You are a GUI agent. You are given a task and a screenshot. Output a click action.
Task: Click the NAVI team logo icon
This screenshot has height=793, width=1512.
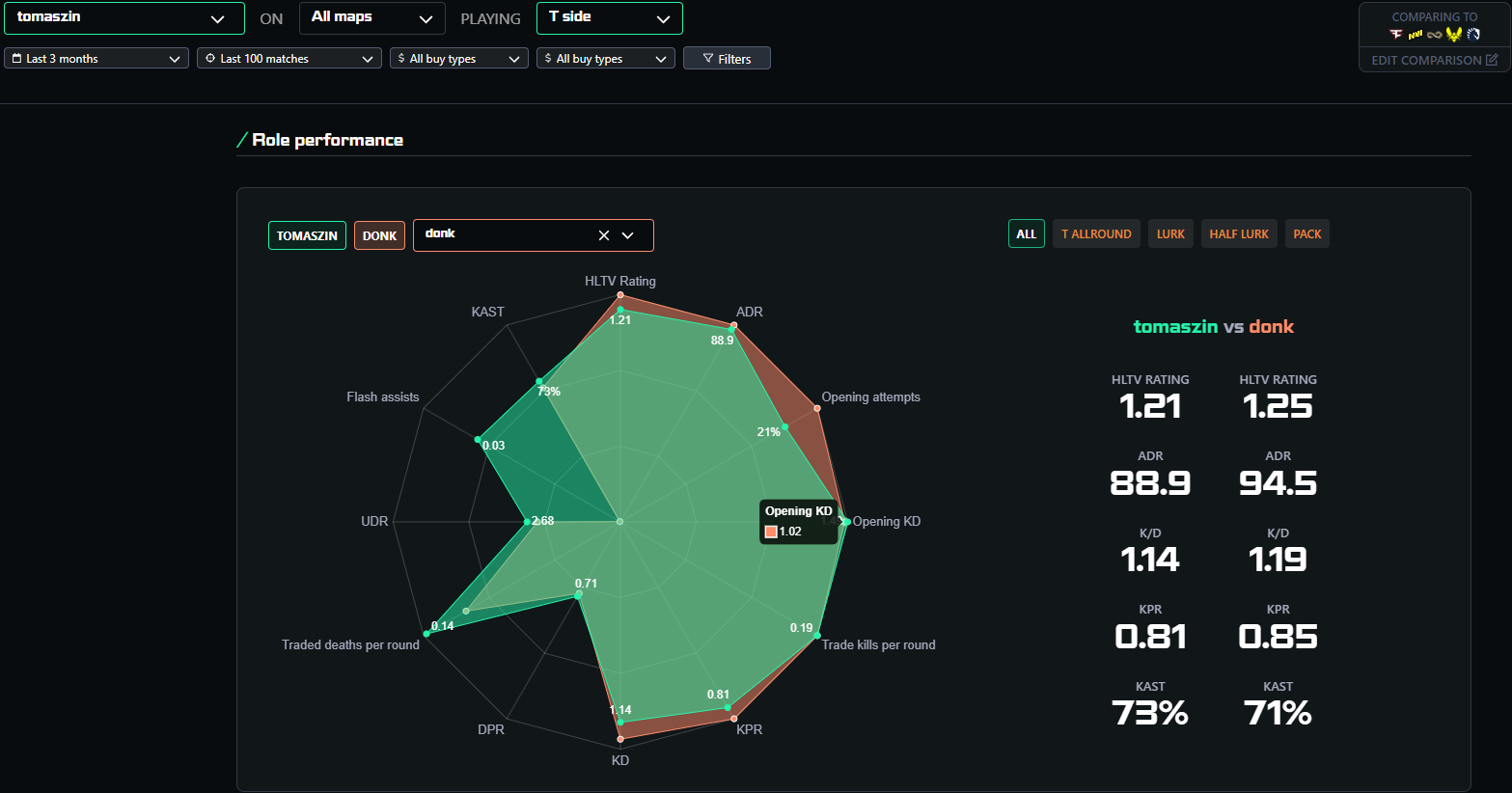(1415, 35)
